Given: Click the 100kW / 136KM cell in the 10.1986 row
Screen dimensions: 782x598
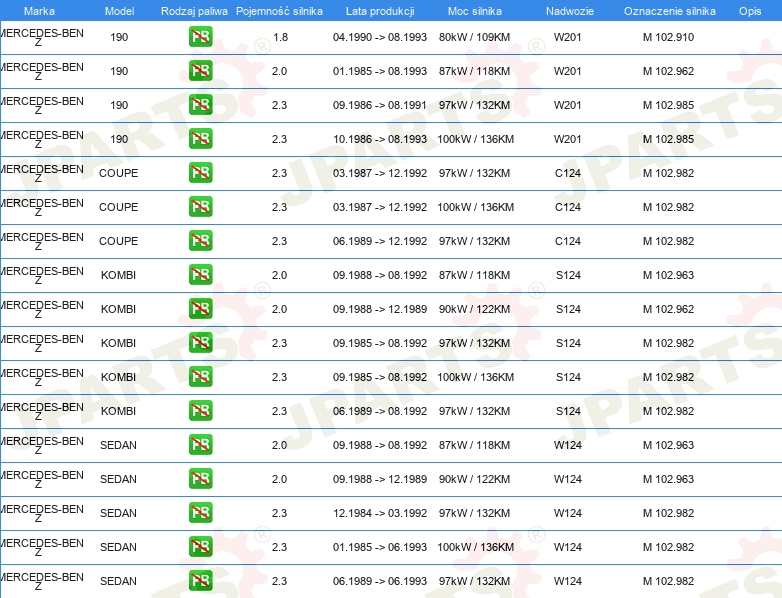Looking at the screenshot, I should (x=475, y=139).
